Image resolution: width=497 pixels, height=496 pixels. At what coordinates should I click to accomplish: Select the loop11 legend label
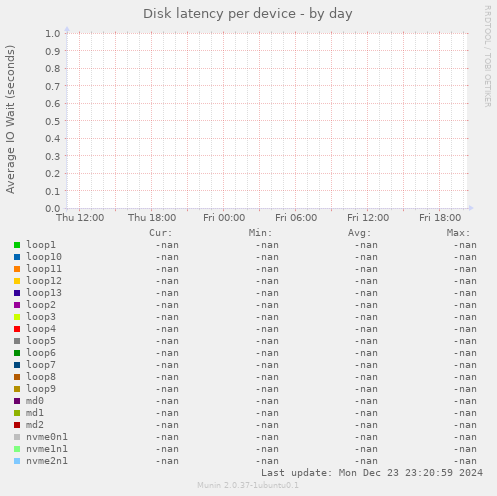(44, 269)
